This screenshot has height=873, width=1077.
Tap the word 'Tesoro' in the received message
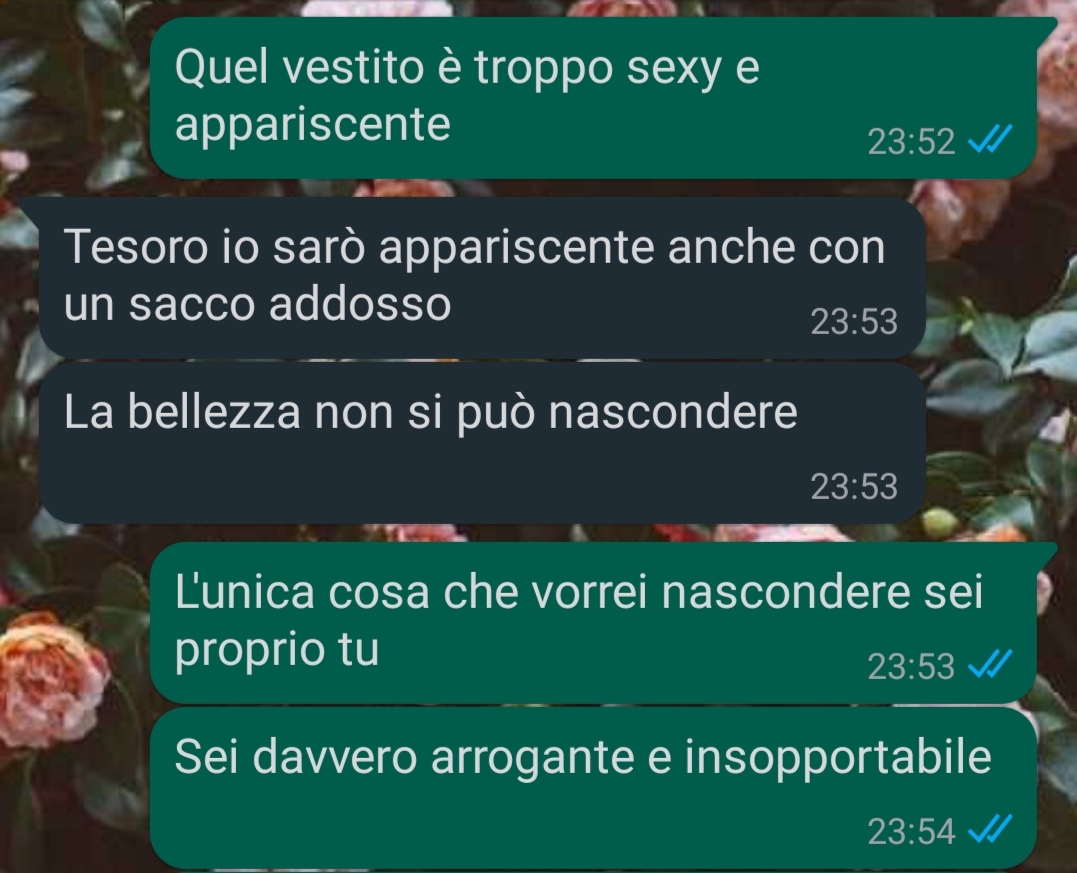tap(135, 246)
